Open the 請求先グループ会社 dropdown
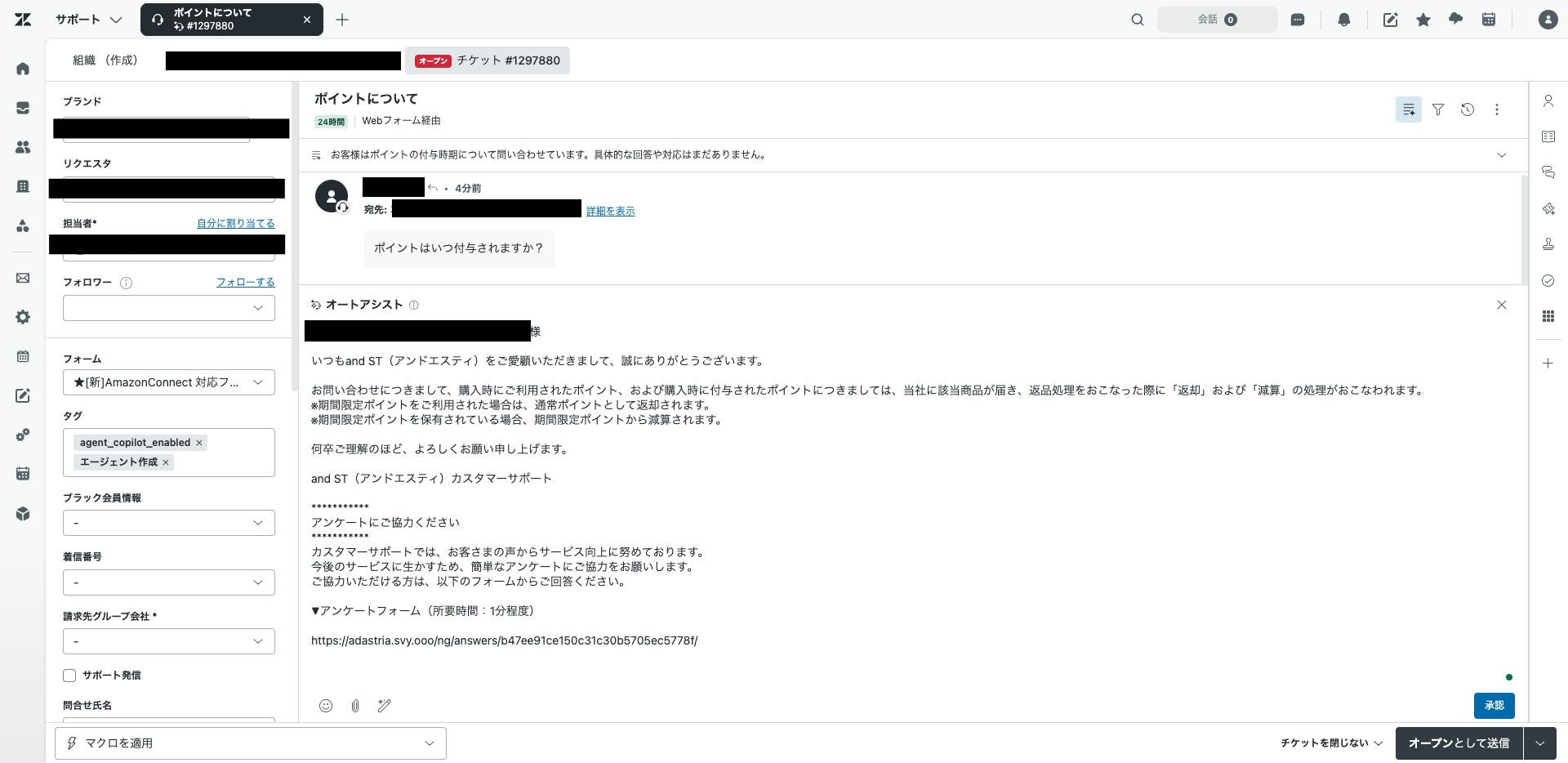Screen dimensions: 1568x763 coord(169,641)
